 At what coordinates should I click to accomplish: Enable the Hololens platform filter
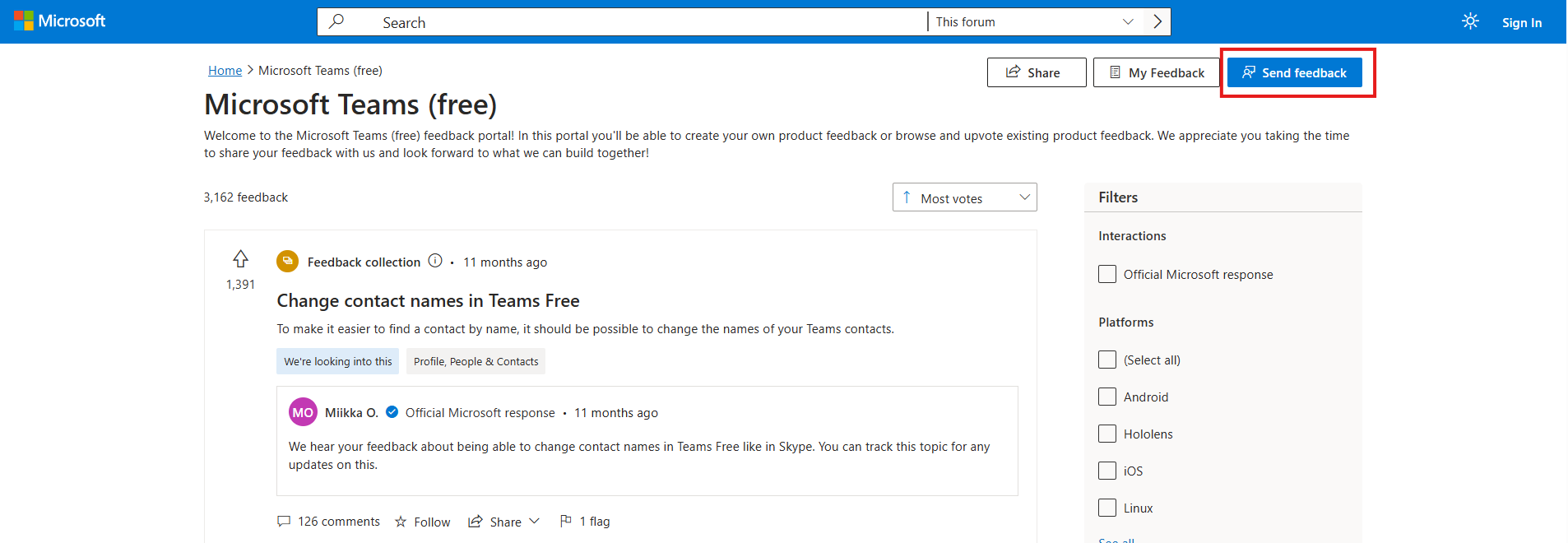tap(1107, 434)
